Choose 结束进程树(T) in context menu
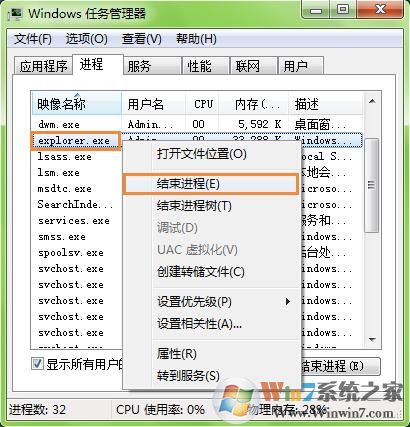This screenshot has height=427, width=410. coord(212,206)
